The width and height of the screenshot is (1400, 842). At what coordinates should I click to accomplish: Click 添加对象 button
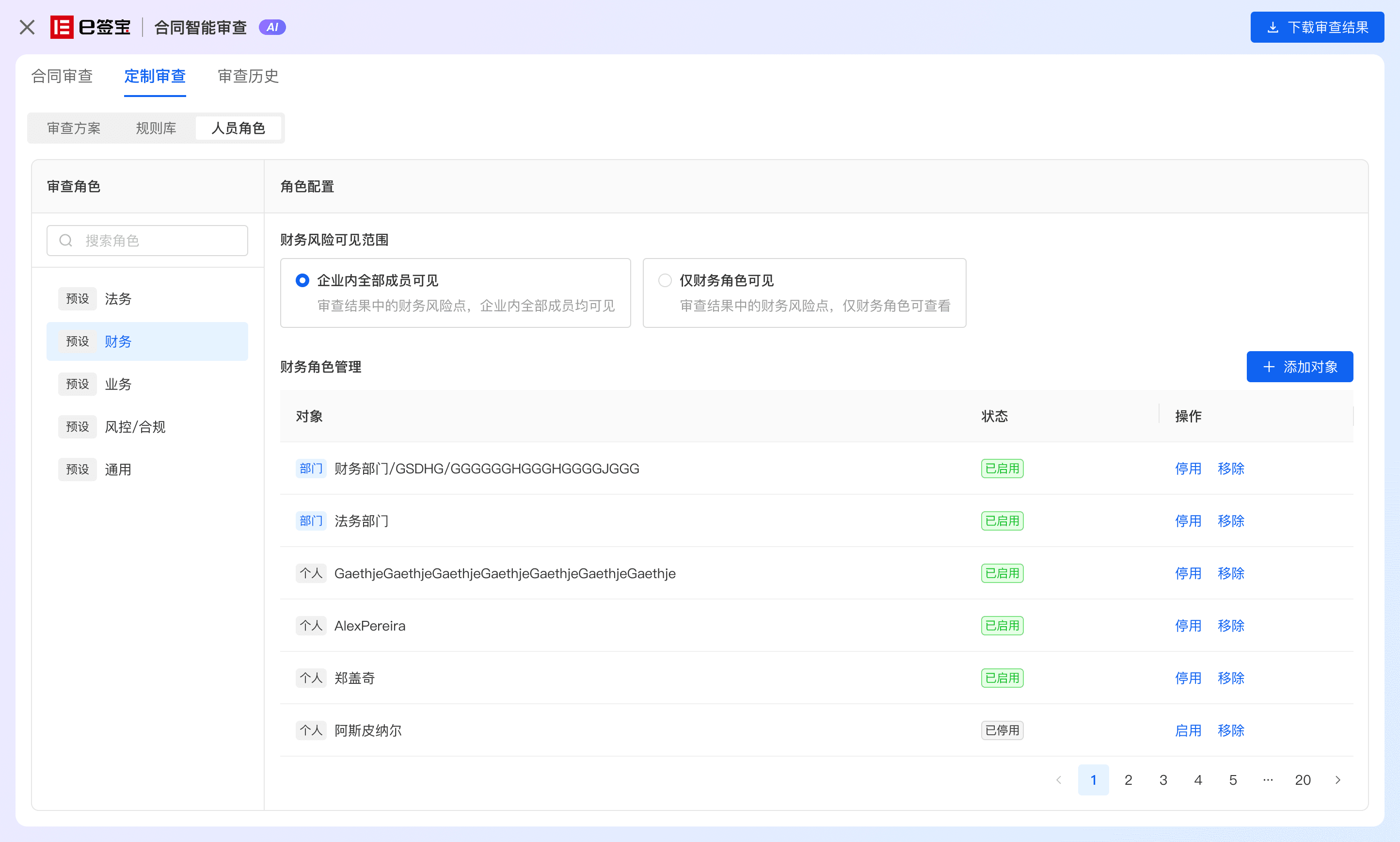tap(1300, 367)
